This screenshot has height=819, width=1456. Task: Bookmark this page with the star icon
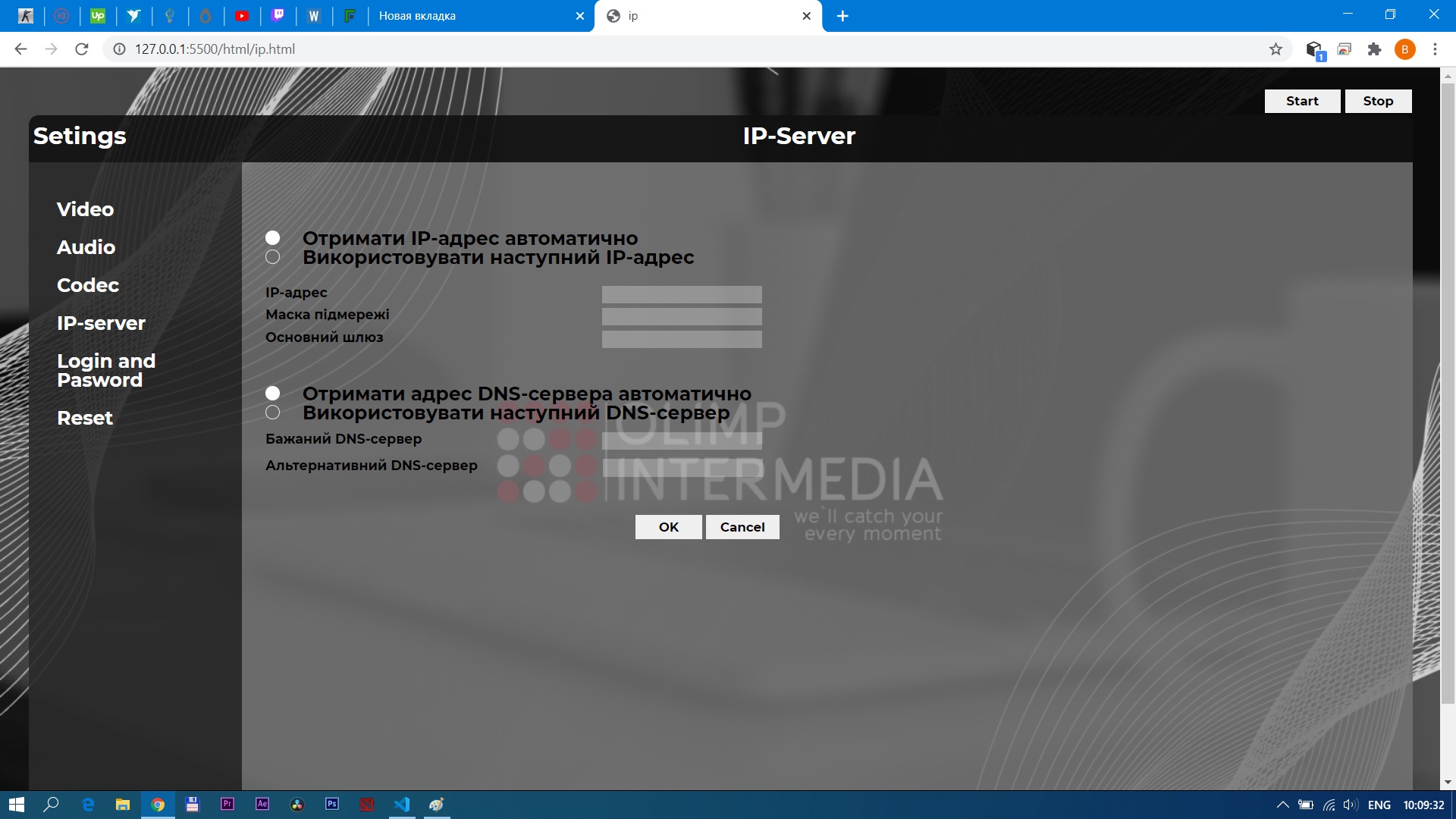coord(1276,49)
